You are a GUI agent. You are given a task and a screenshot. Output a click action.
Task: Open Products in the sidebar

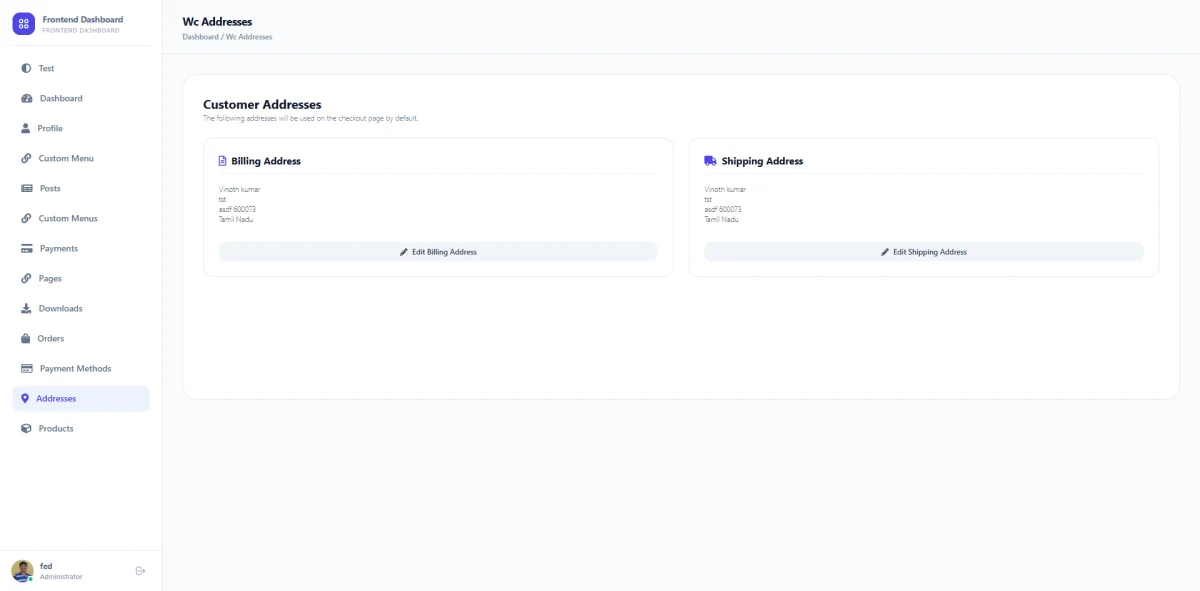81,429
